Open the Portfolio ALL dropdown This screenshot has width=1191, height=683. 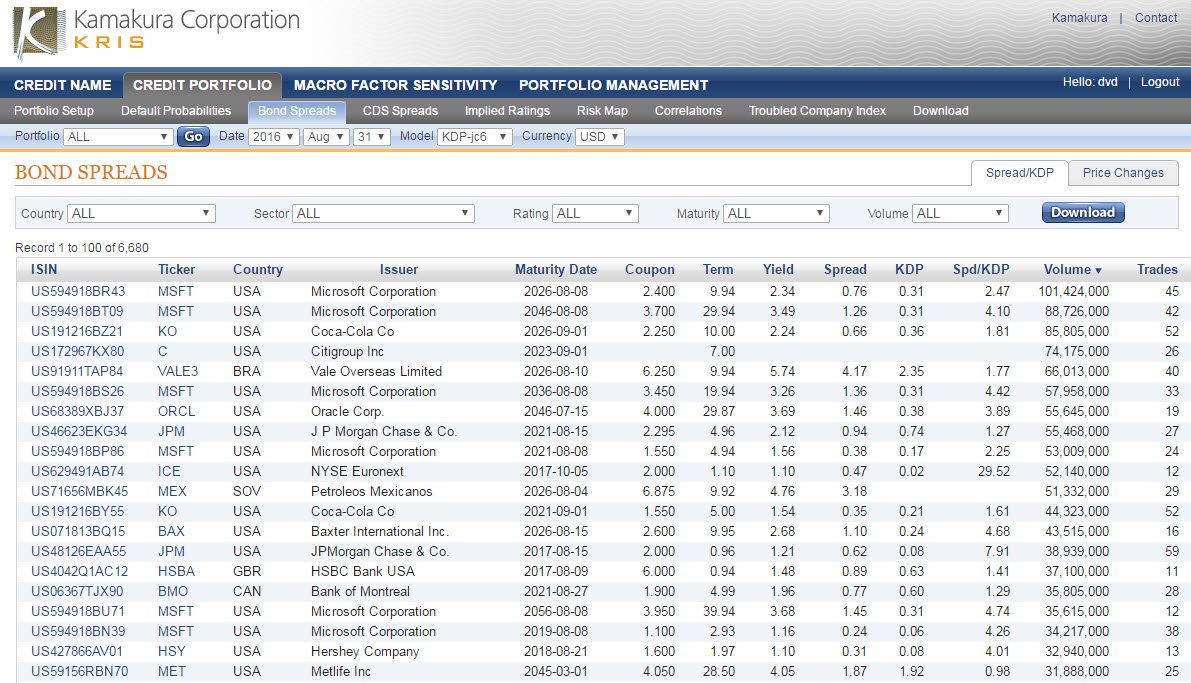pyautogui.click(x=118, y=137)
